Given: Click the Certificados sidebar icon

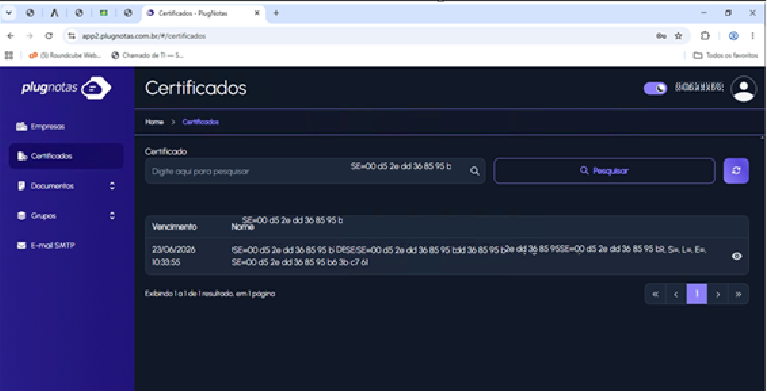Looking at the screenshot, I should pos(22,156).
